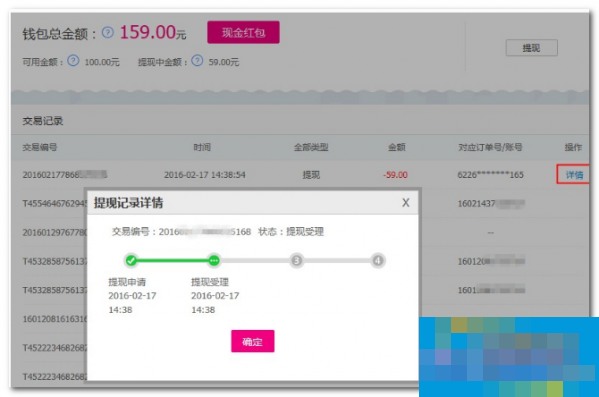Click transaction number starting T4554646762945
Image resolution: width=599 pixels, height=397 pixels.
55,204
